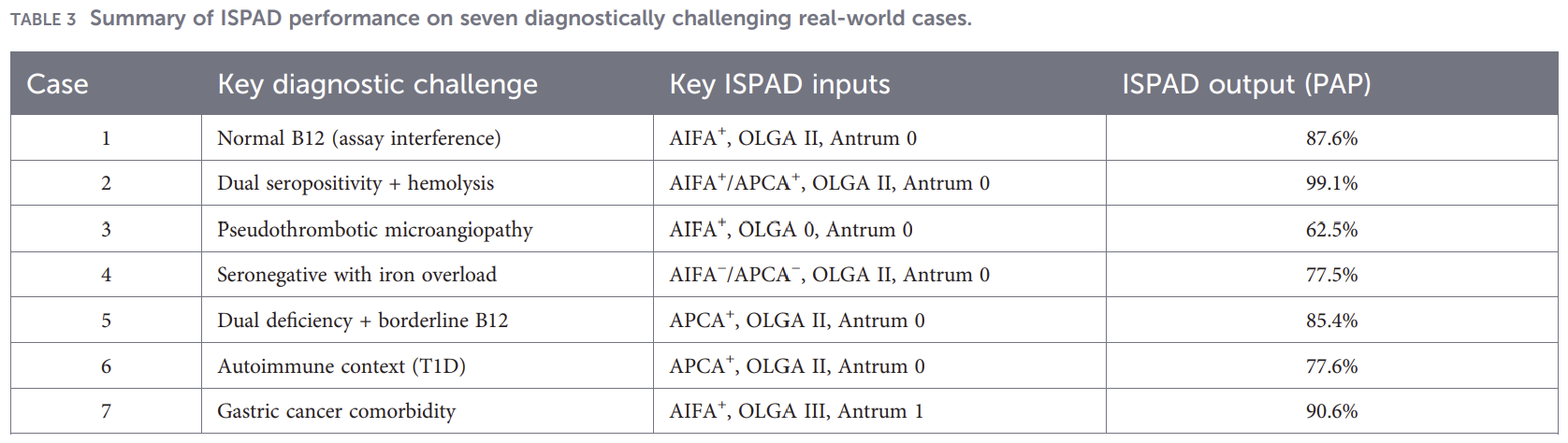The width and height of the screenshot is (1568, 443).
Task: Click the Autoimmune context (T1D) cell
Action: 341,366
